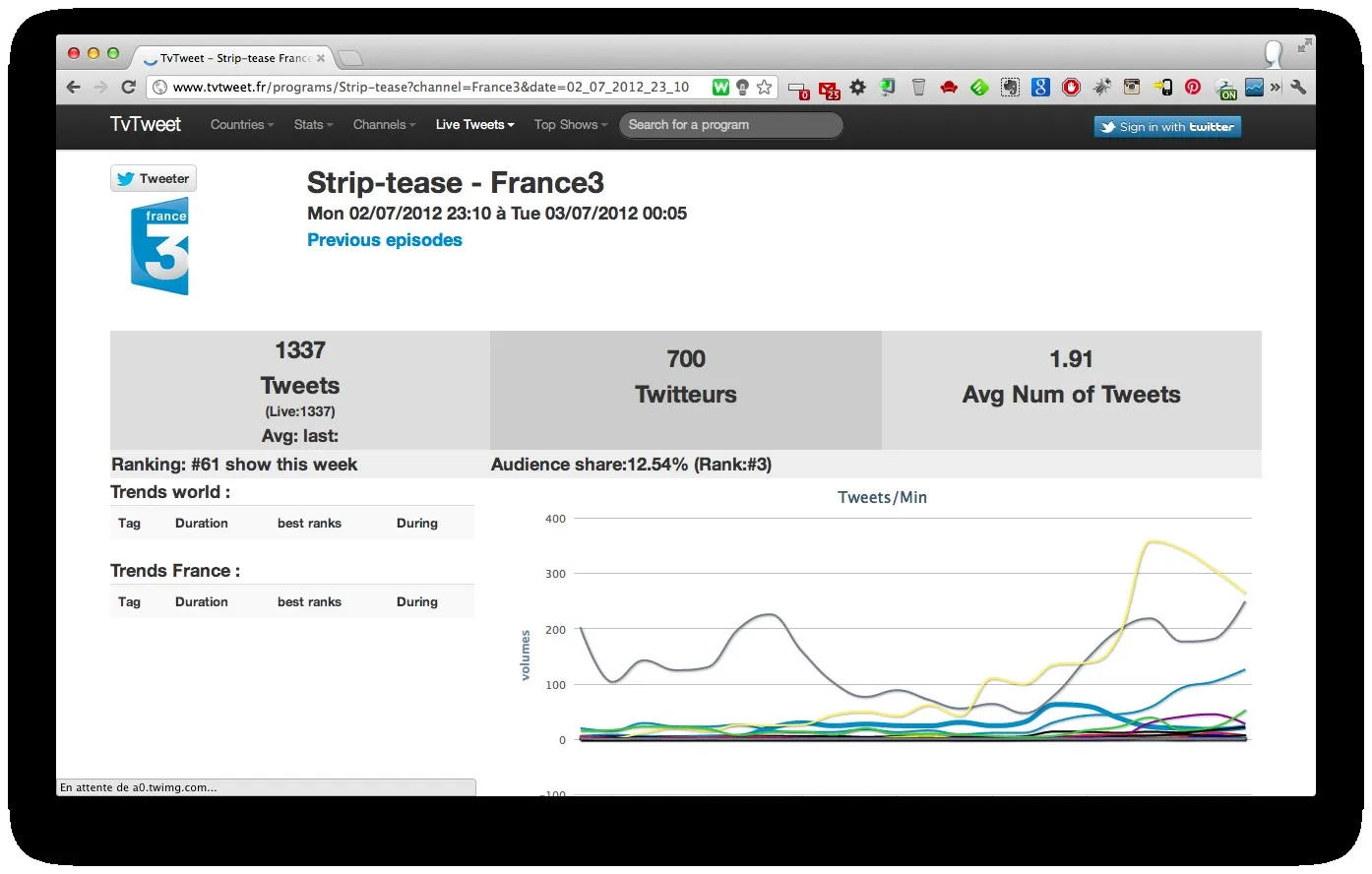Click the Tweeter share button
The width and height of the screenshot is (1372, 874).
[154, 178]
